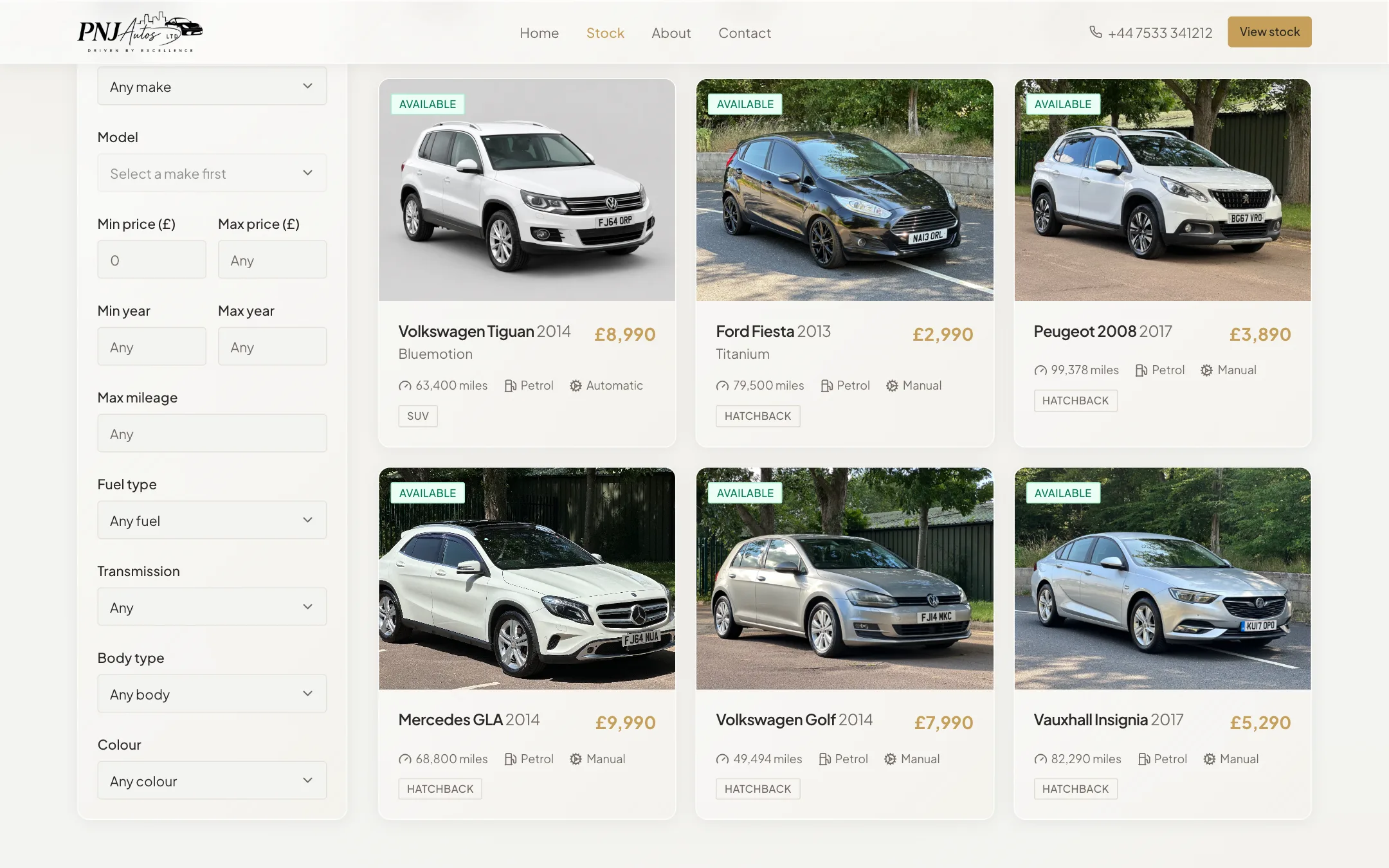This screenshot has height=868, width=1389.
Task: Click transmission icon on Volkswagen Golf card
Action: [890, 759]
